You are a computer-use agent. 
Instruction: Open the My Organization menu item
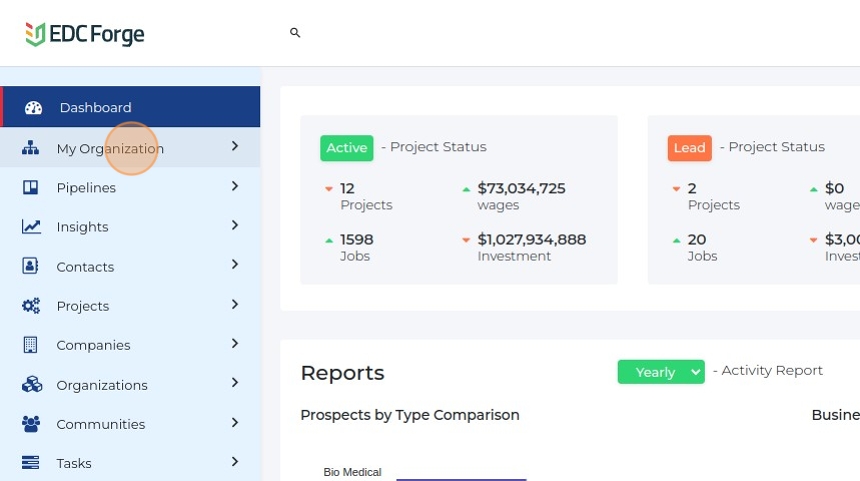130,148
